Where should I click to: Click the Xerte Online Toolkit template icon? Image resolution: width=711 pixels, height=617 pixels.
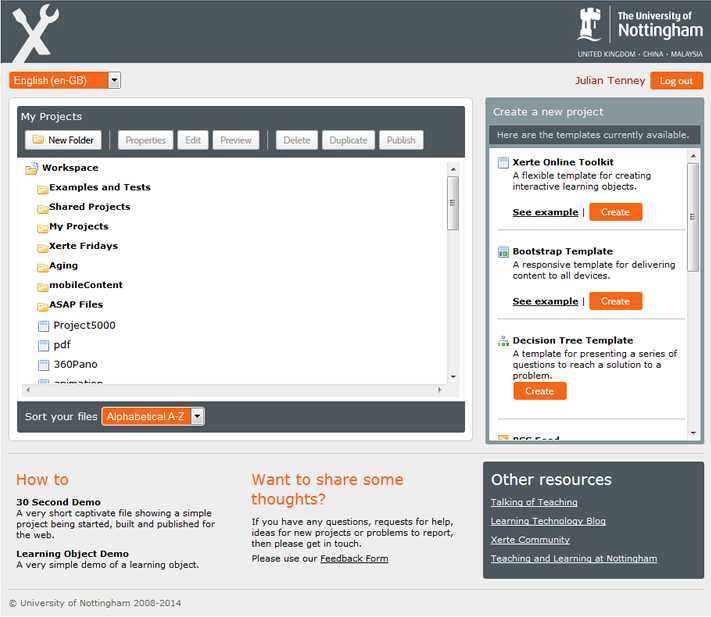pyautogui.click(x=503, y=163)
